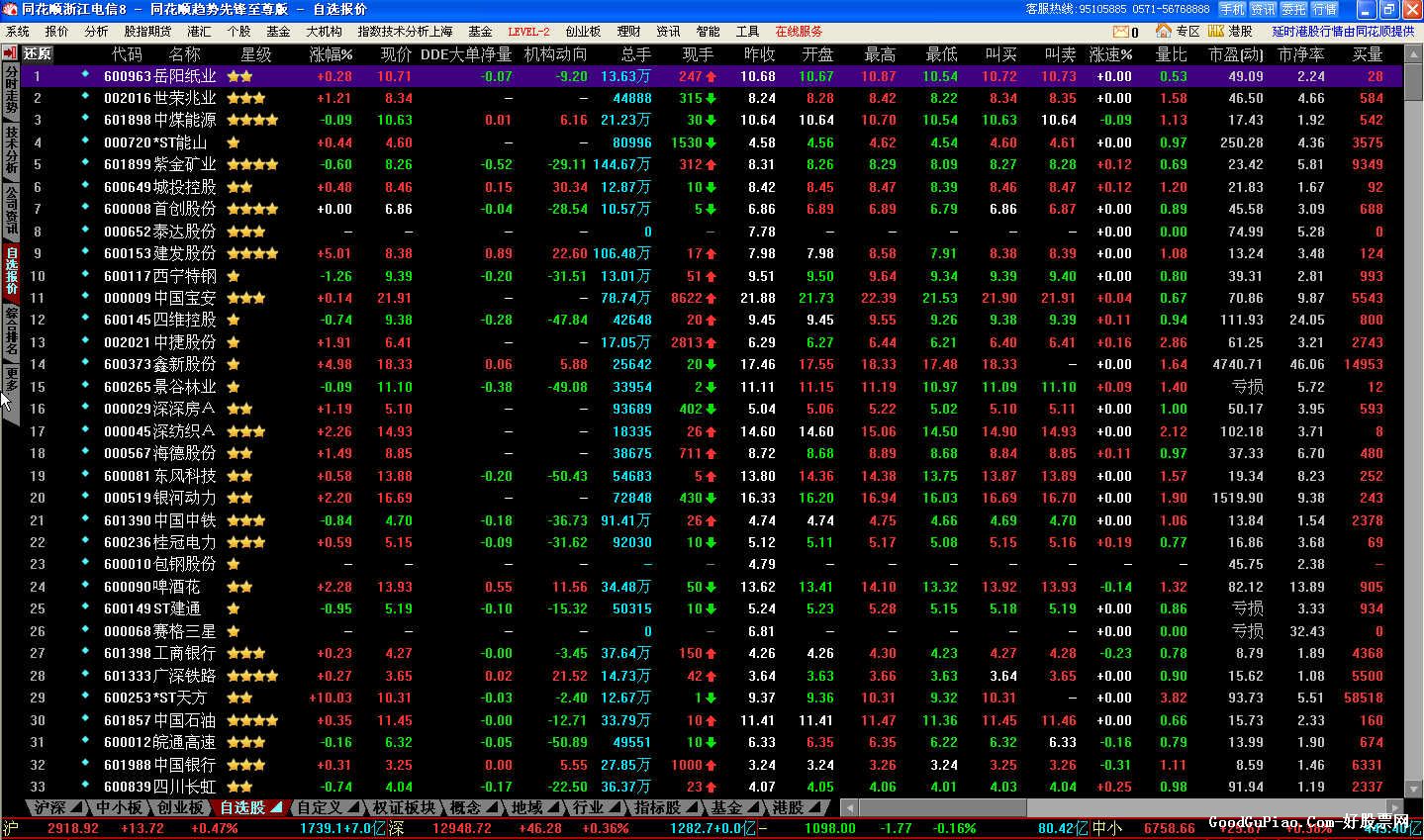Click the diamond marker for 四川长虹
Screen dimensions: 1424x840
pos(86,786)
